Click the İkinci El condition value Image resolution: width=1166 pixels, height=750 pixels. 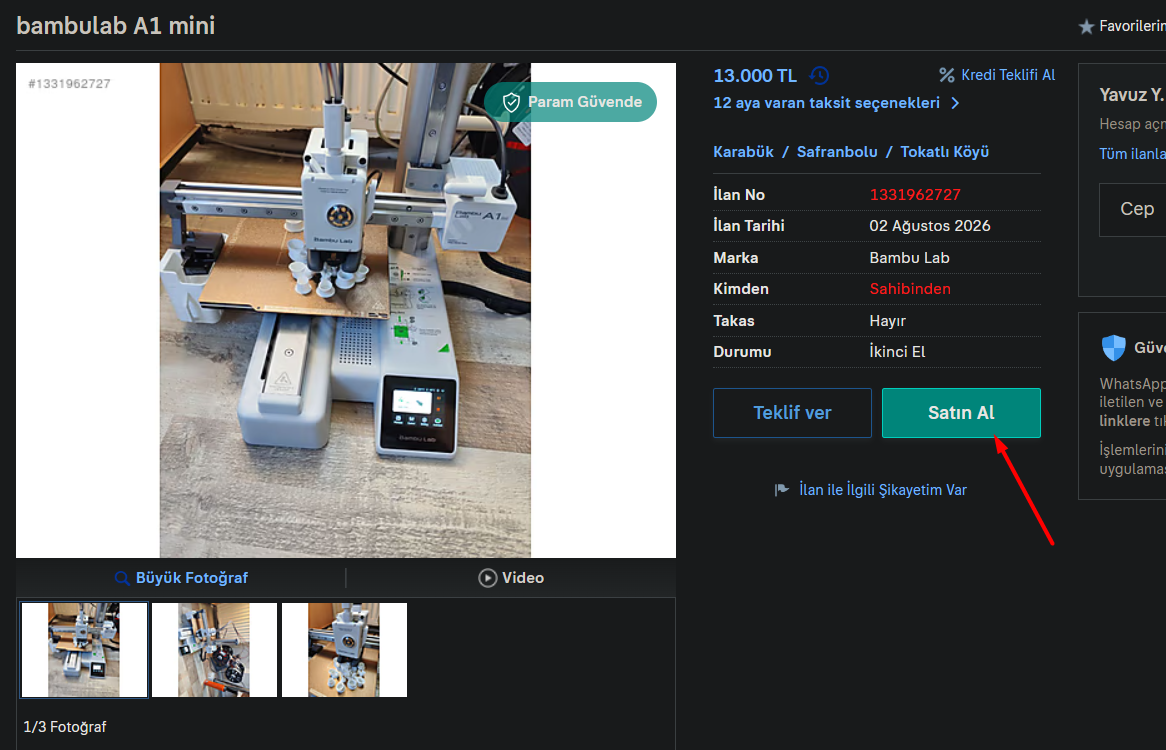pos(898,352)
